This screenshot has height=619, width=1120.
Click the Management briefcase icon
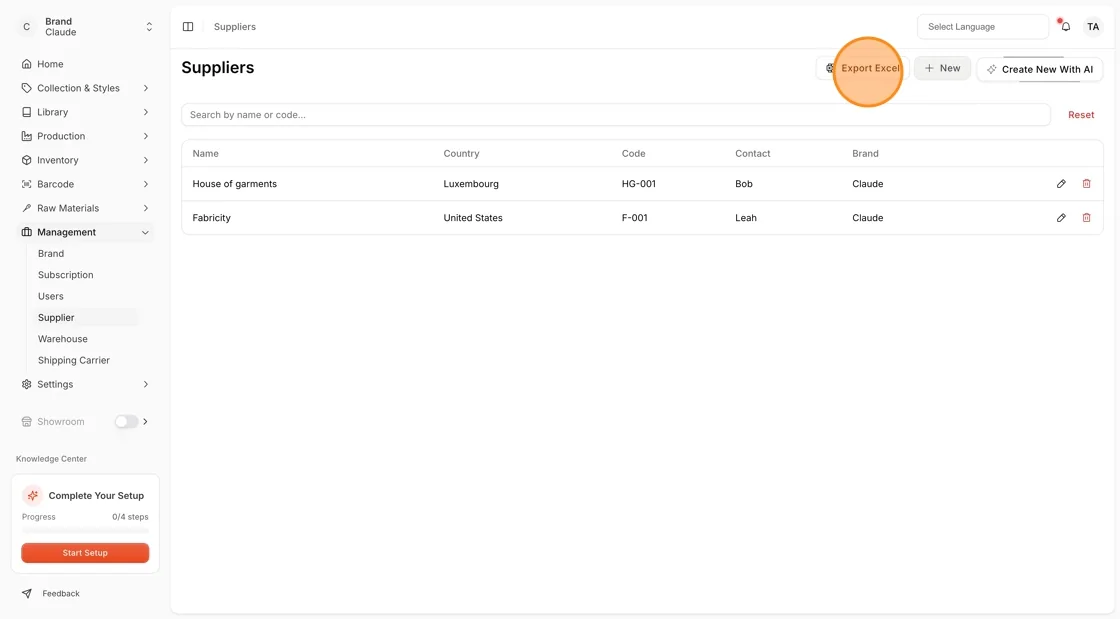[26, 232]
